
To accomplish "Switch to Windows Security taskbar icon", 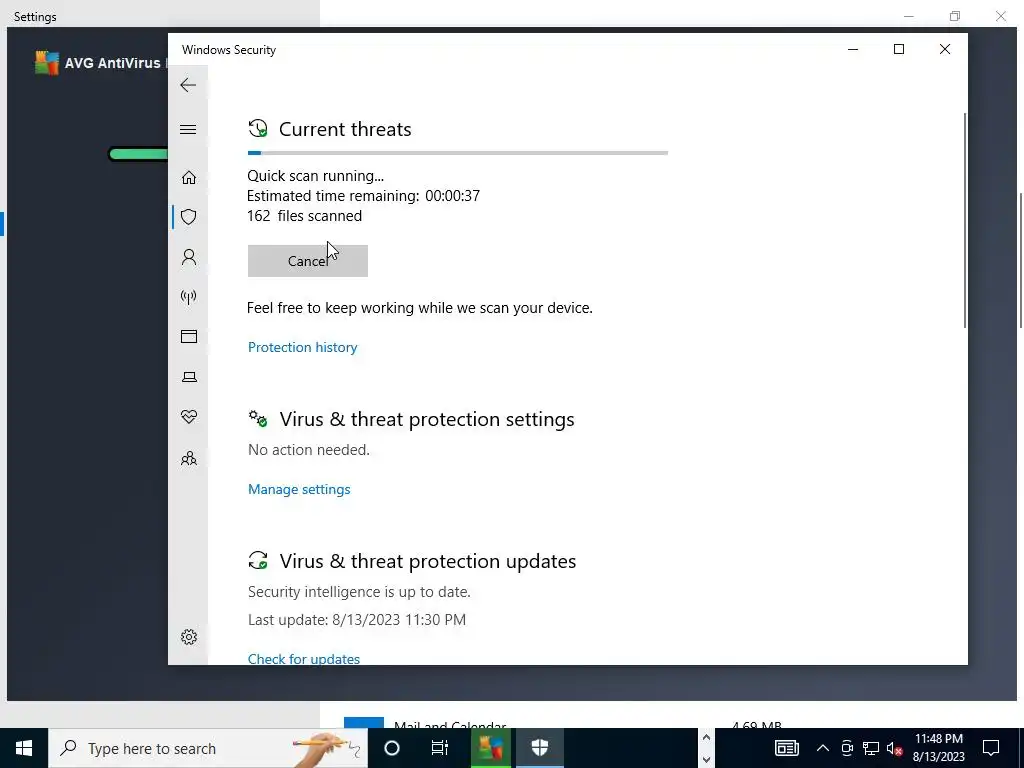I will click(x=539, y=748).
